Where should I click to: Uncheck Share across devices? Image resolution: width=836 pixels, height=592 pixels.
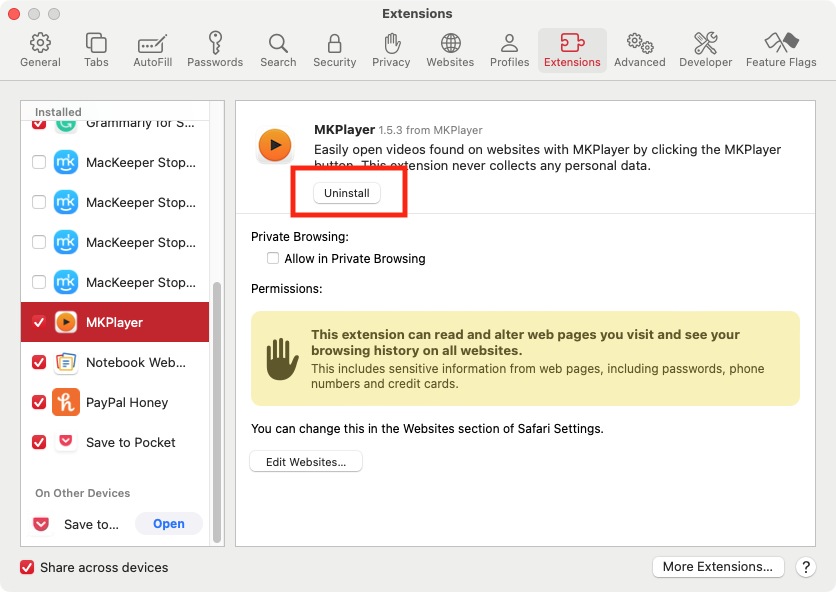tap(27, 567)
